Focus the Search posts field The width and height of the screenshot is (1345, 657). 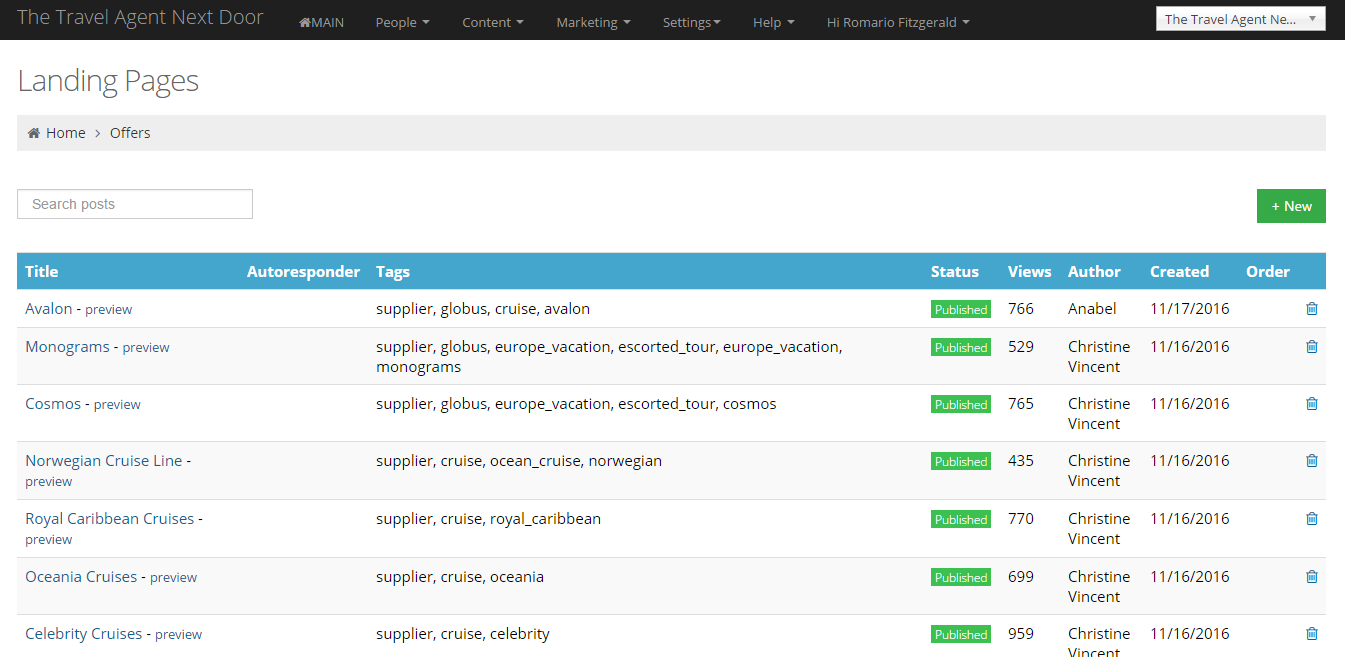pos(135,204)
